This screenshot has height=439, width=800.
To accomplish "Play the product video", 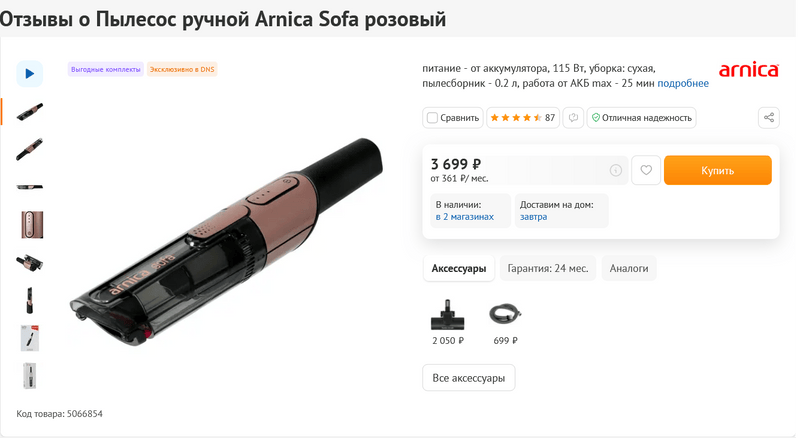I will coord(29,73).
